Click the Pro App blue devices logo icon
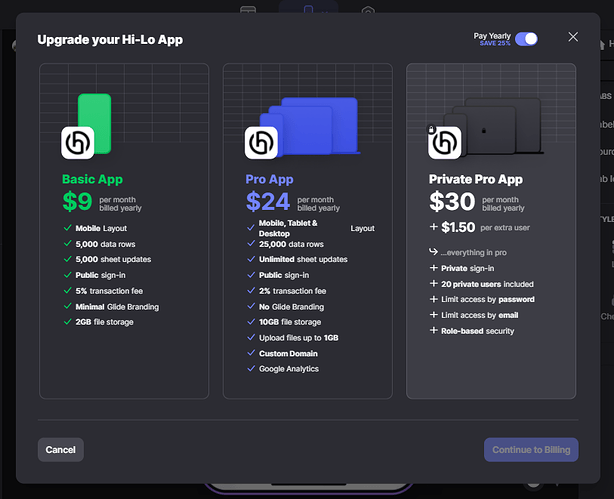Viewport: 614px width, 499px height. coord(302,128)
